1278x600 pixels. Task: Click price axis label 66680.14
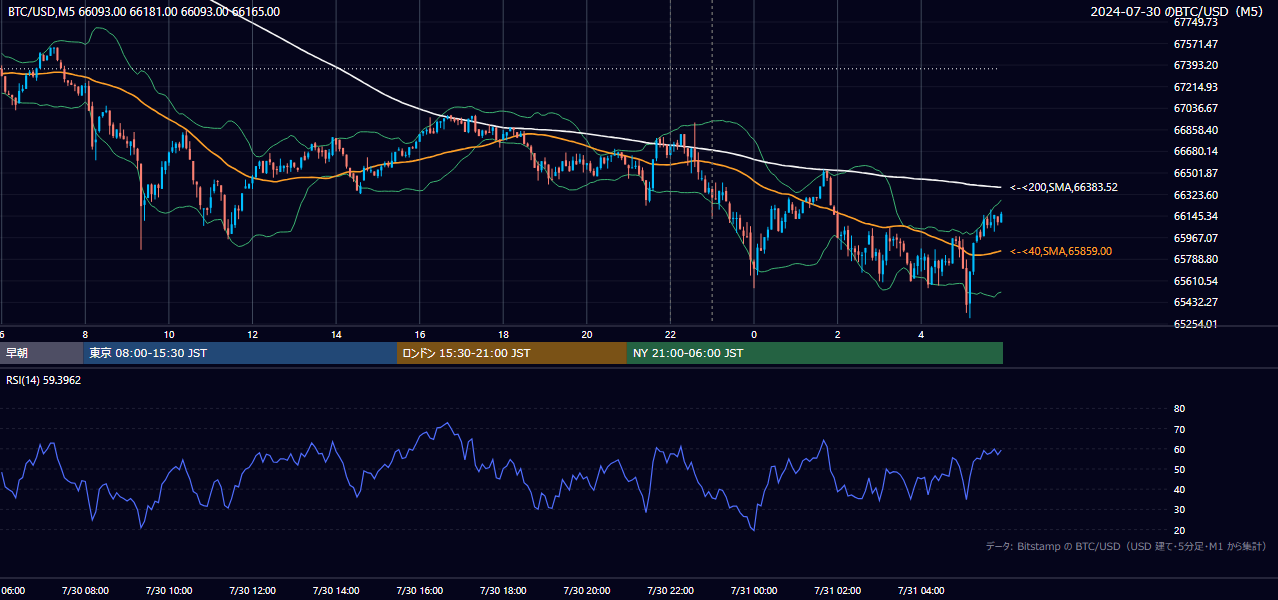coord(1196,151)
